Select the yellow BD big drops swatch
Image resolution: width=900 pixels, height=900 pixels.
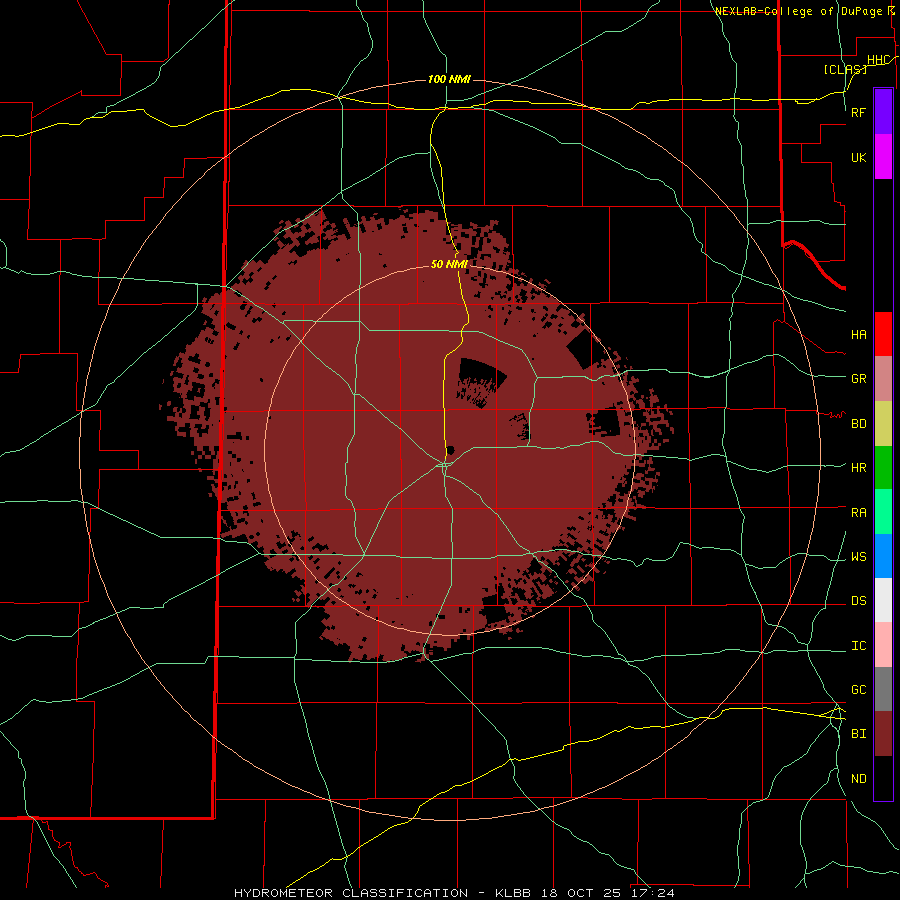[883, 424]
